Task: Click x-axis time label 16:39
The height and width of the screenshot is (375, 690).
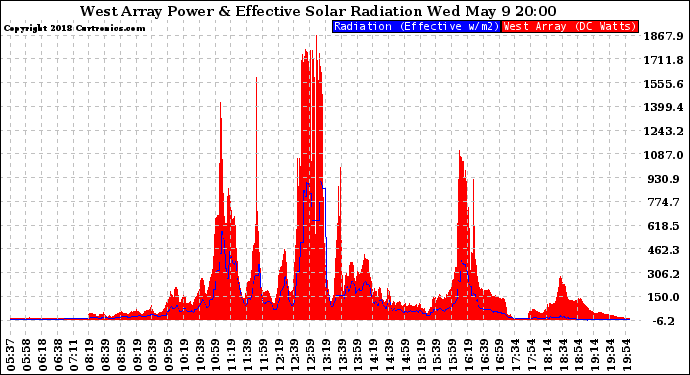Action: [484, 355]
